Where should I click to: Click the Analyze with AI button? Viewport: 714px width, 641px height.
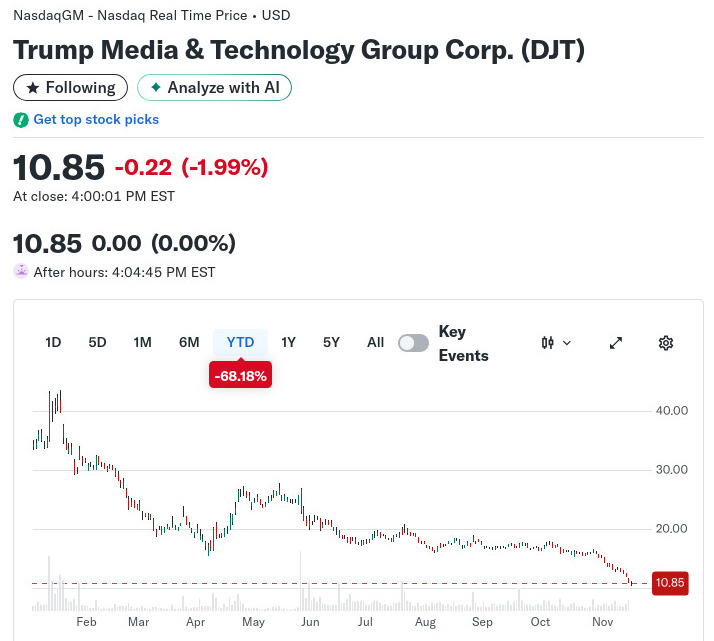tap(214, 88)
